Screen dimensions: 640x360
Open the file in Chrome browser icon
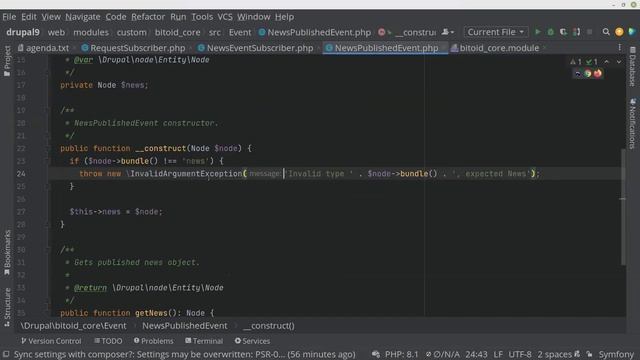click(x=588, y=73)
